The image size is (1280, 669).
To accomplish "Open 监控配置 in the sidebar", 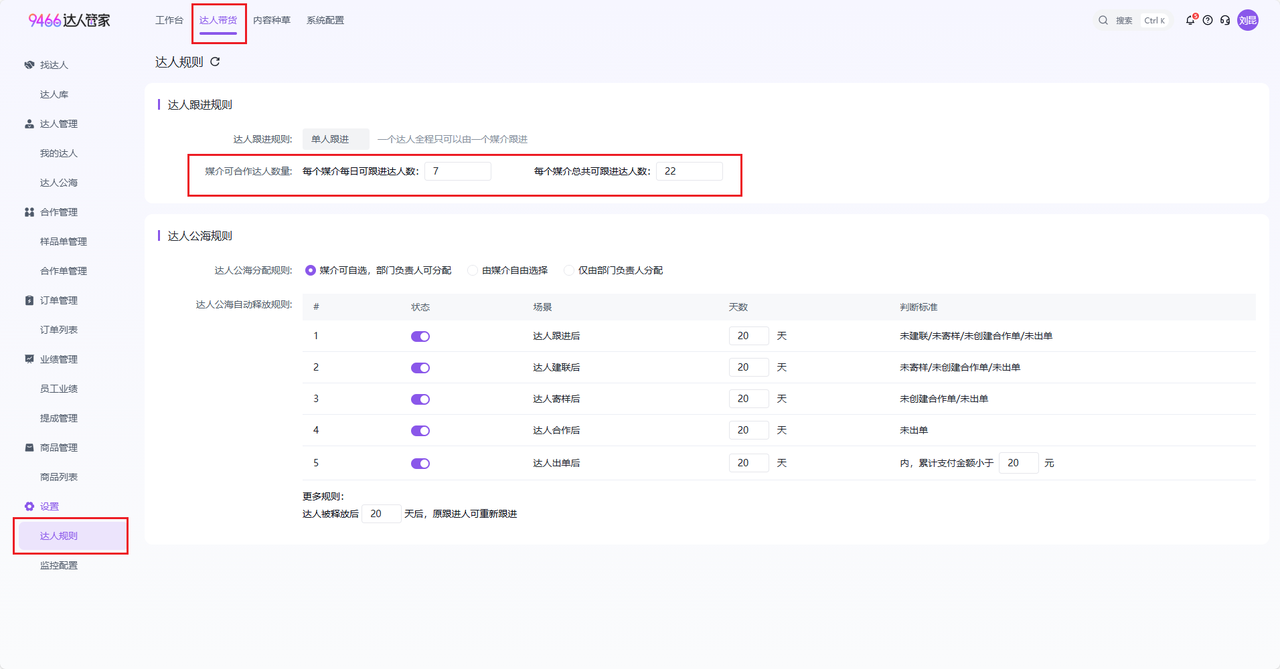I will (58, 565).
